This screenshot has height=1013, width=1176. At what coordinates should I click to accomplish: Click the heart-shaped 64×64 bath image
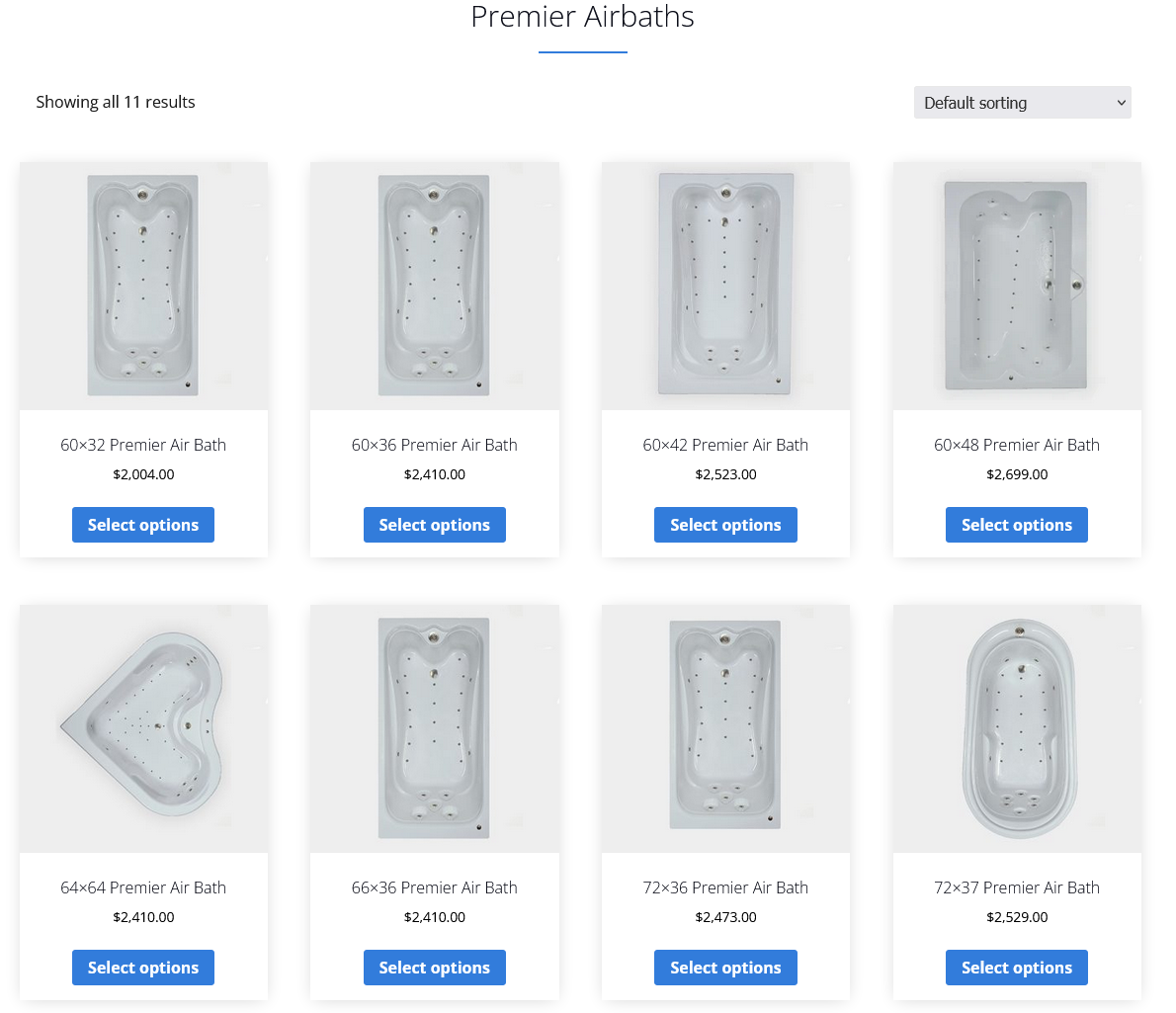pos(143,728)
